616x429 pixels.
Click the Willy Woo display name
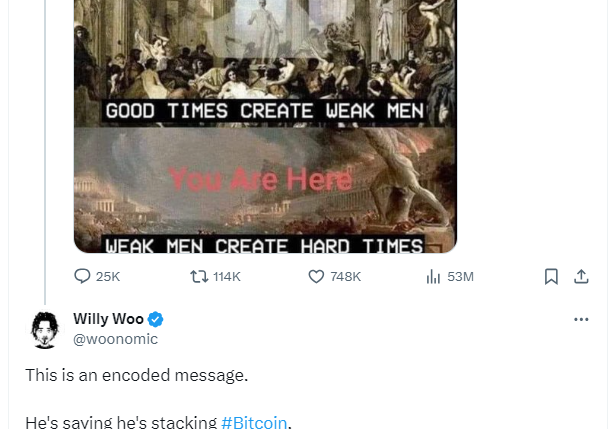tap(108, 319)
